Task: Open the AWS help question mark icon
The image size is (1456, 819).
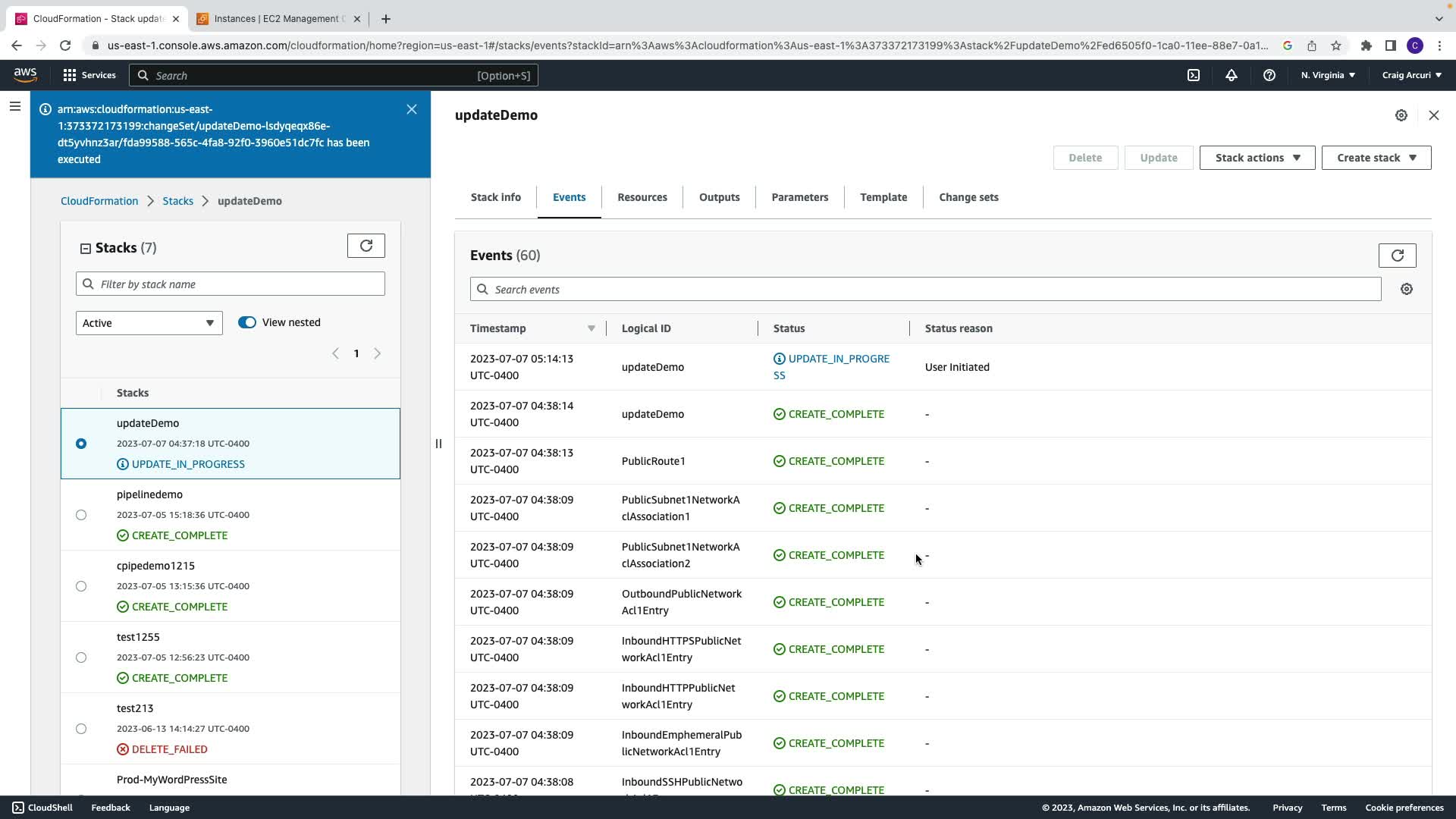Action: (x=1269, y=75)
